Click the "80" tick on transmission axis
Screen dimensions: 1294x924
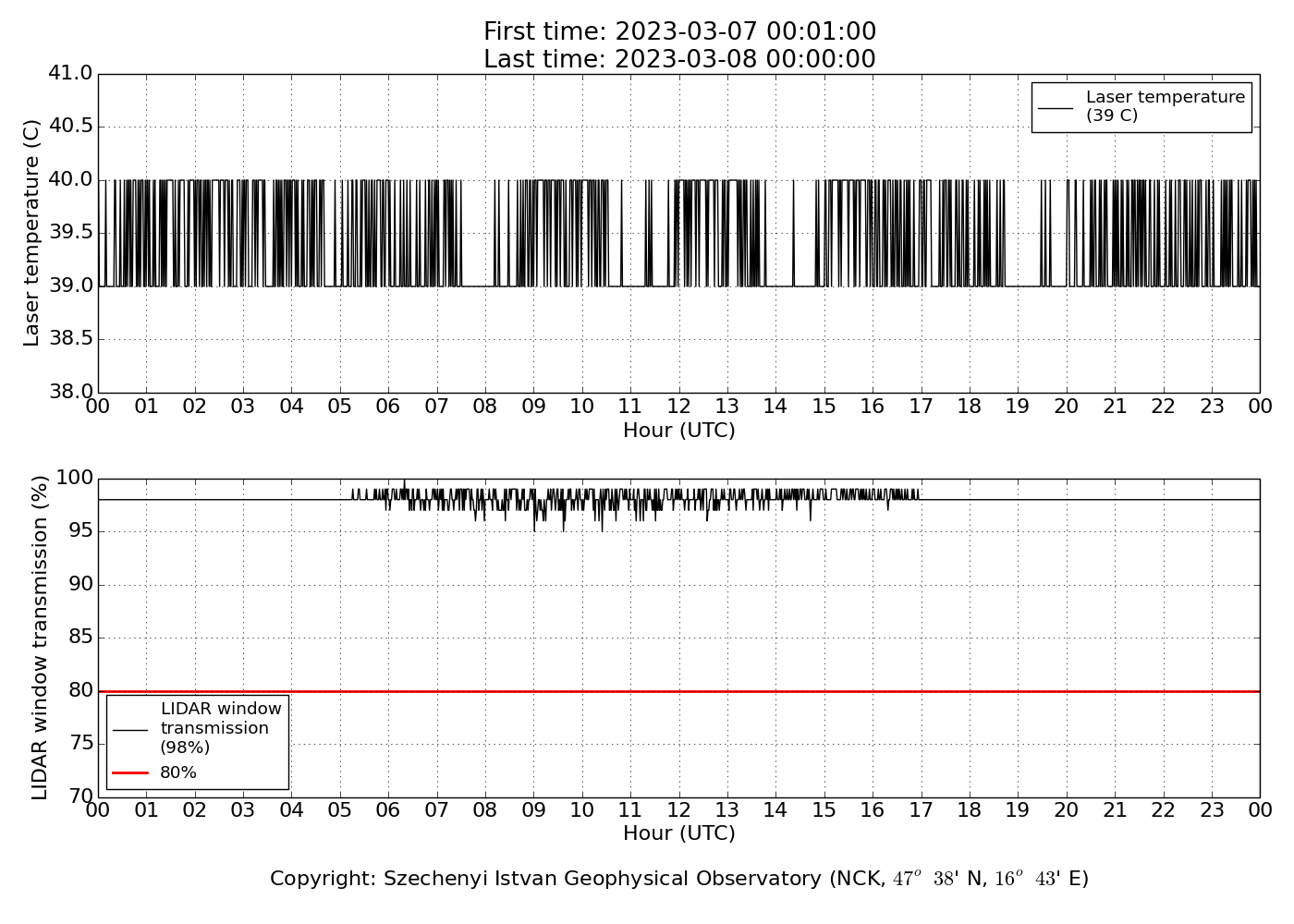coord(81,690)
